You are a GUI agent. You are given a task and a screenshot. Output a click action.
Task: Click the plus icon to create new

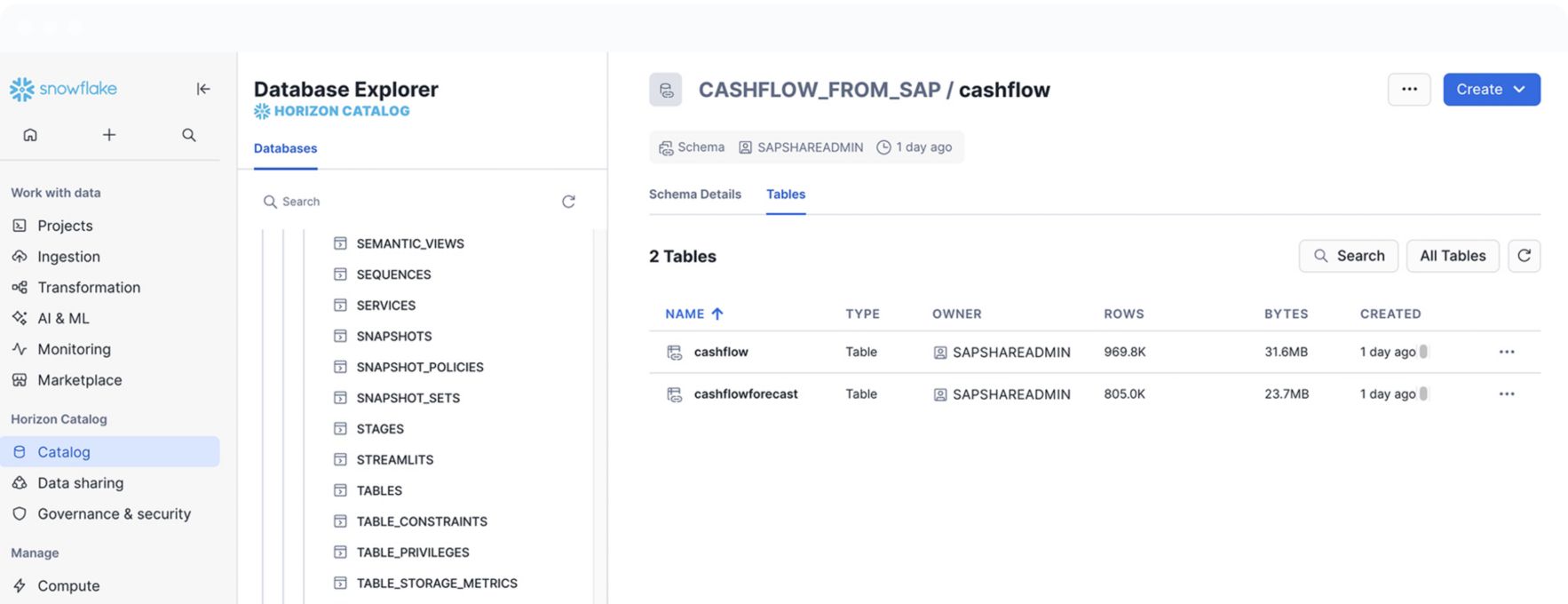pyautogui.click(x=109, y=135)
